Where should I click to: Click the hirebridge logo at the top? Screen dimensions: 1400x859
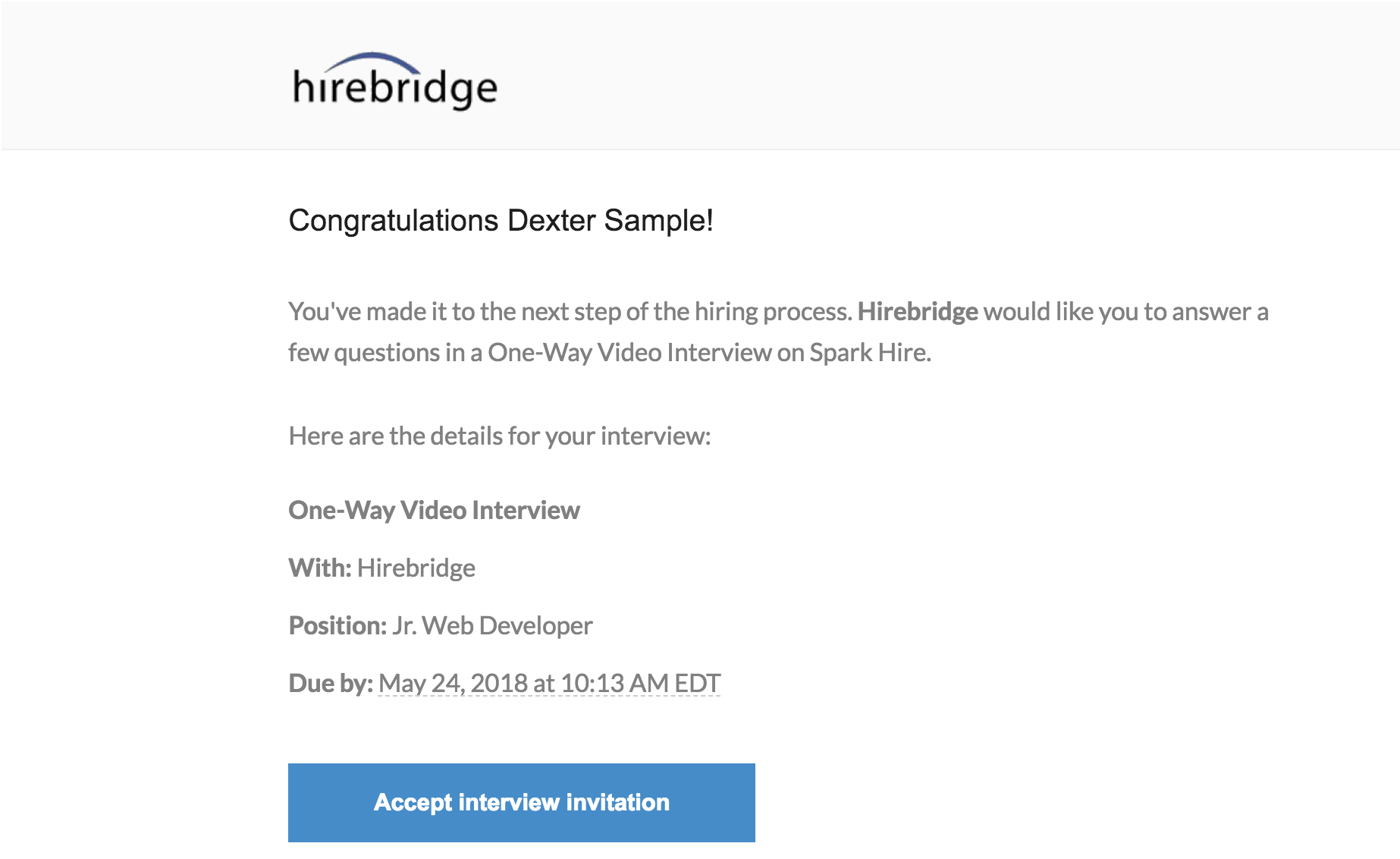click(391, 80)
